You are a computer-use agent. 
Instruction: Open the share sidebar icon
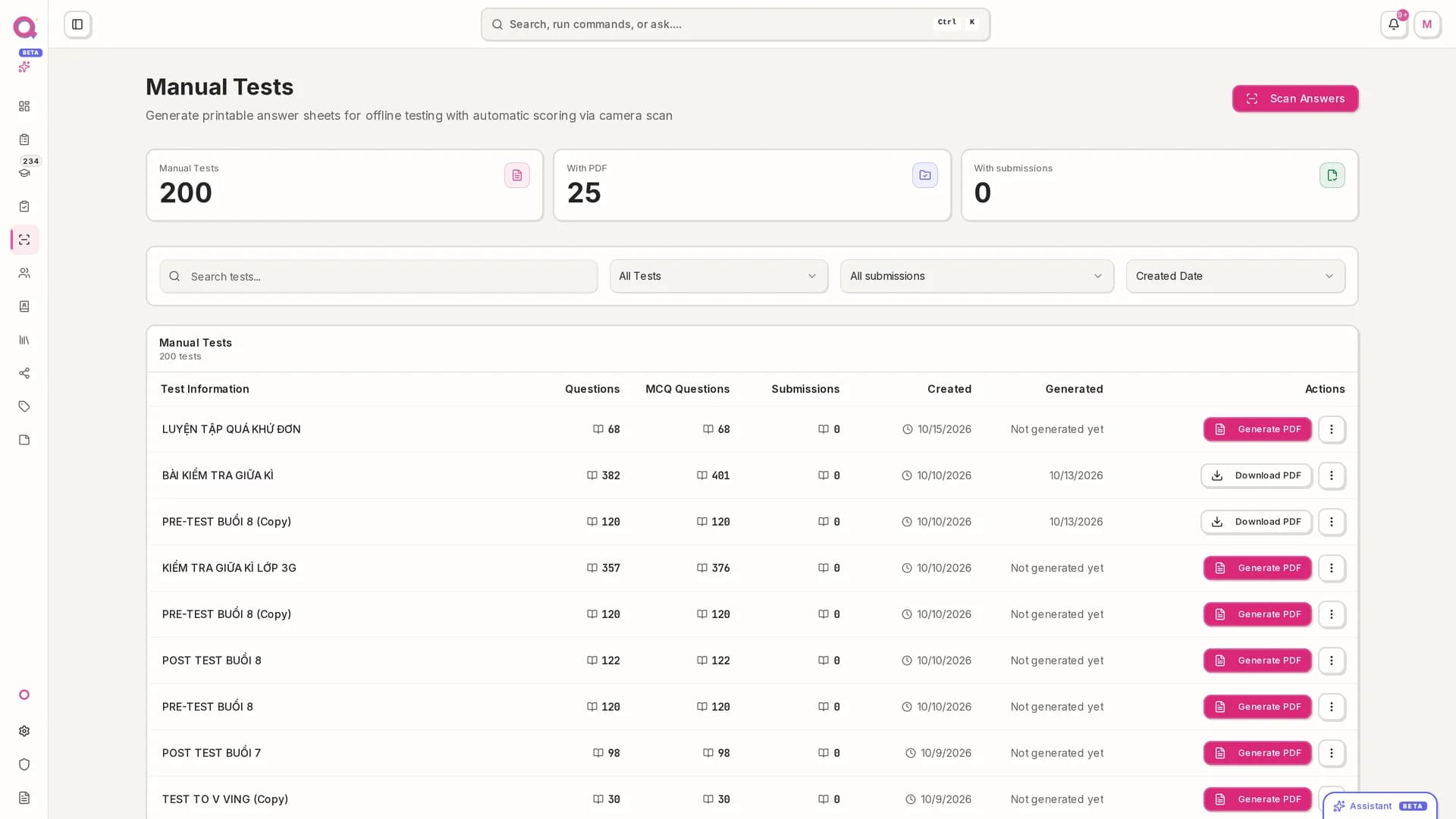24,373
